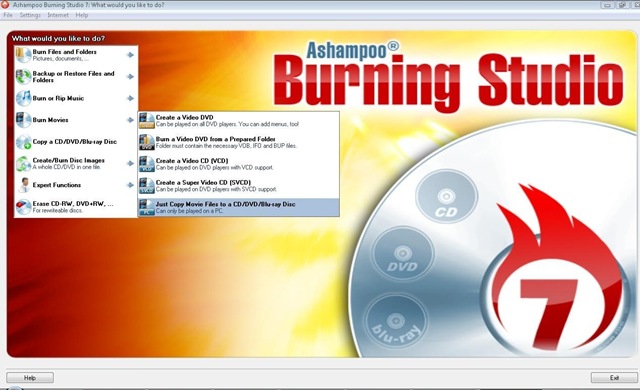Expand the Burn or Rip Music arrow
The image size is (640, 390).
pyautogui.click(x=130, y=98)
